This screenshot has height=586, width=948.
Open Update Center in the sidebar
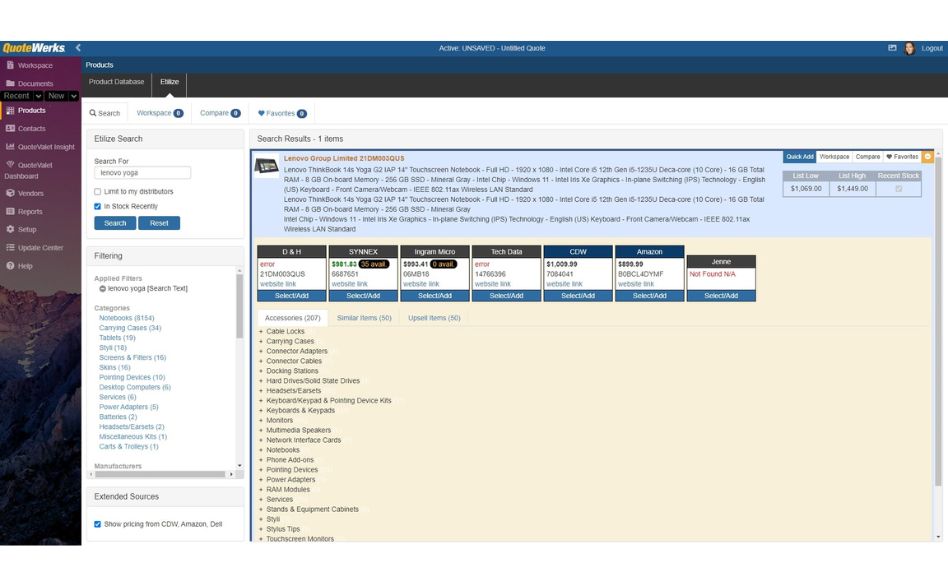pyautogui.click(x=40, y=248)
